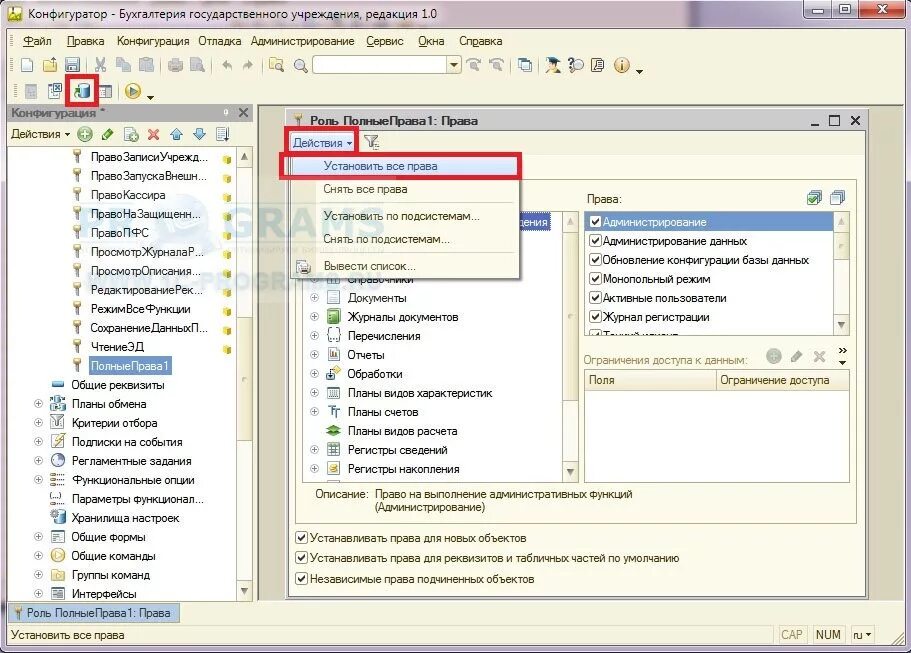Click the New document toolbar icon

point(27,65)
